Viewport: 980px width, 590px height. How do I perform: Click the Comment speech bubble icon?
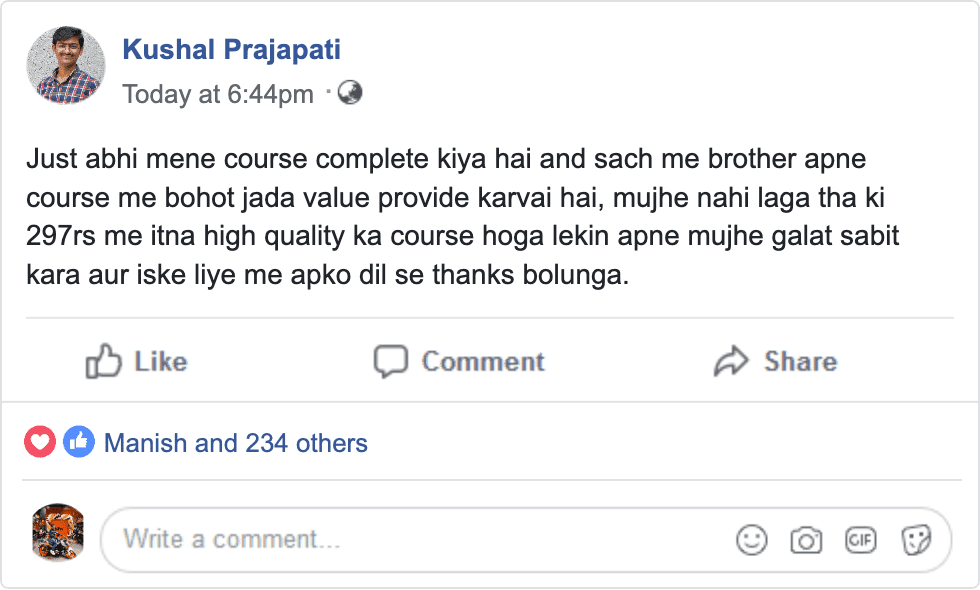390,361
